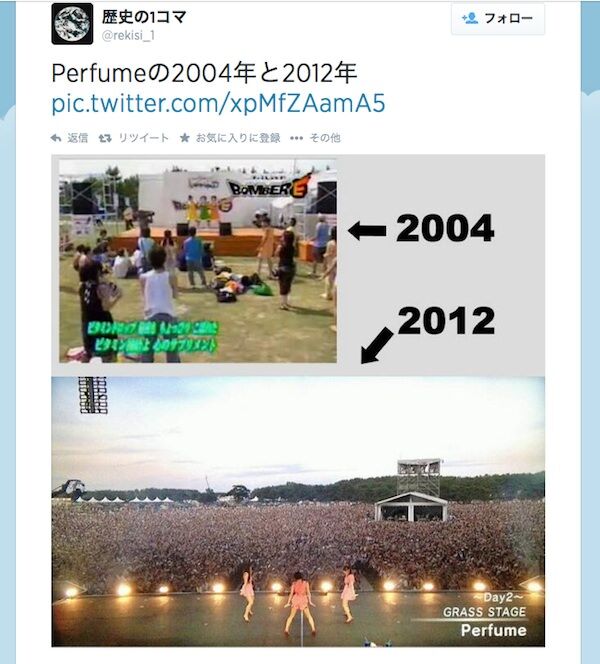
Task: Follow the account with the フォロー button
Action: (498, 19)
